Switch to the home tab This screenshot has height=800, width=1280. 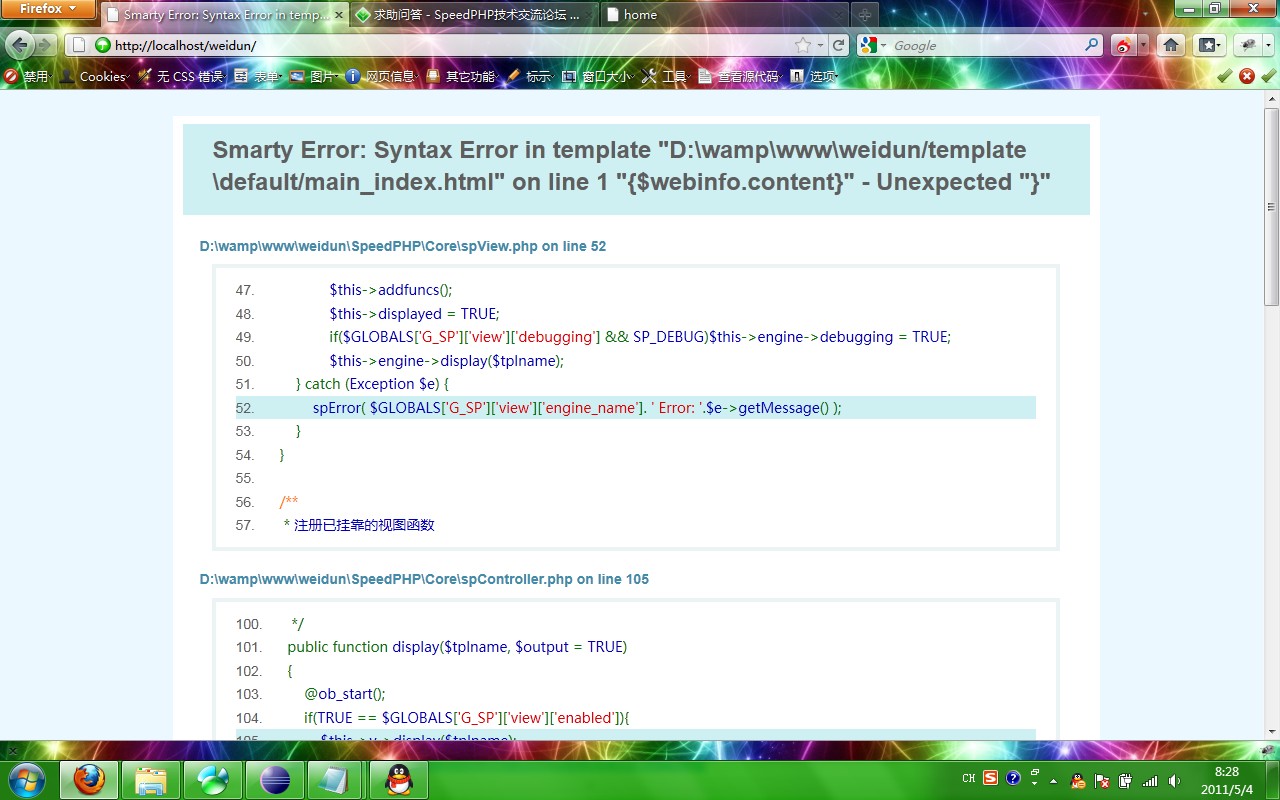coord(724,15)
